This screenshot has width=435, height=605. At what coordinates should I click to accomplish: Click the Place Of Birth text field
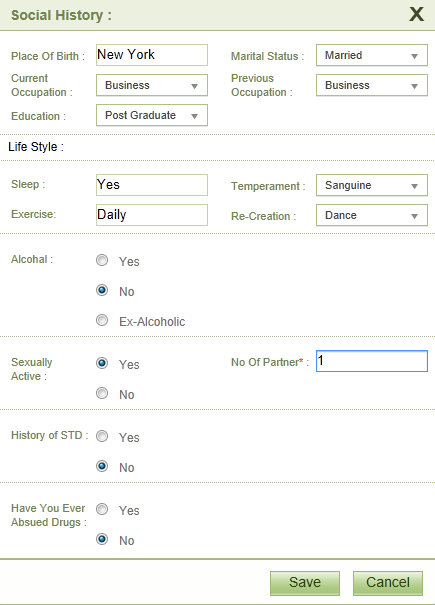152,55
